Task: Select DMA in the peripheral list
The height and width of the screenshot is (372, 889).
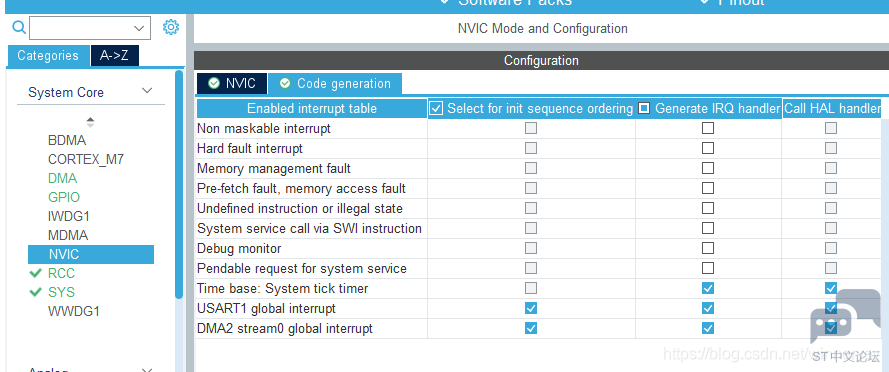Action: [62, 179]
